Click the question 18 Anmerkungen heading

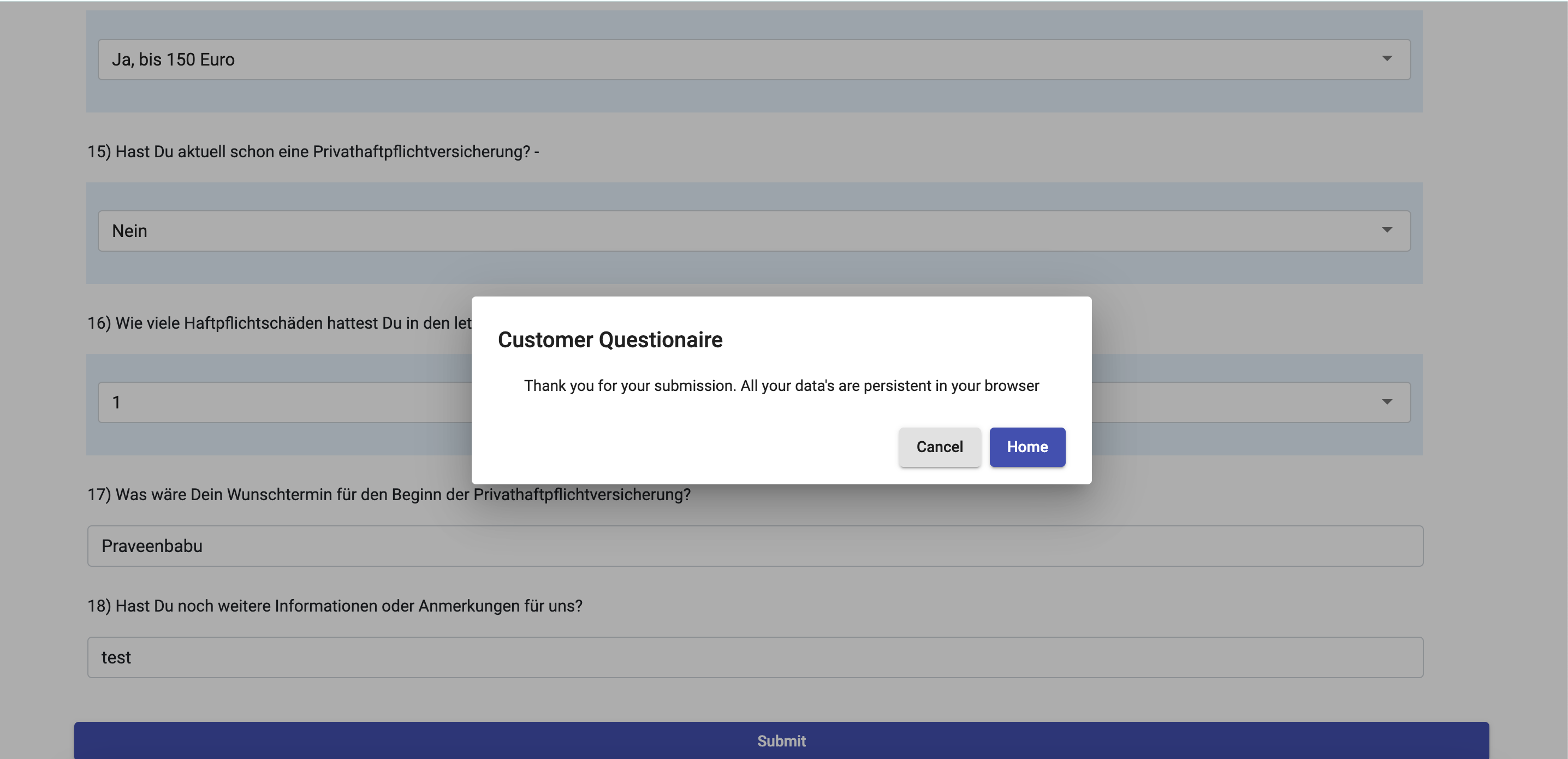(x=335, y=606)
